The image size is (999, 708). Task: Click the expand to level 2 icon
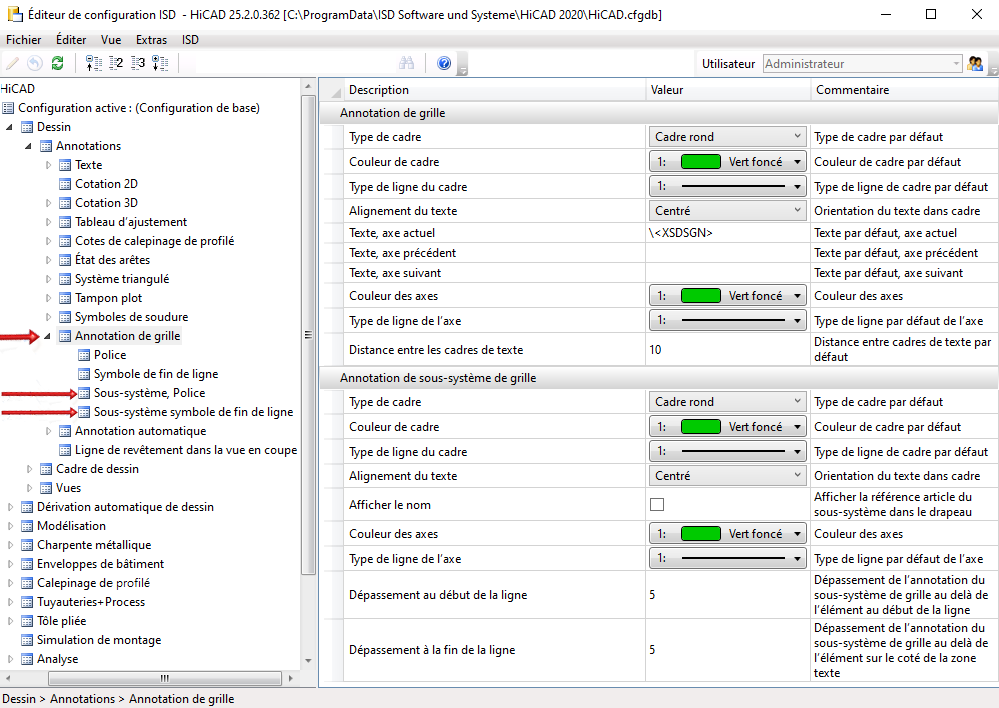tap(115, 63)
